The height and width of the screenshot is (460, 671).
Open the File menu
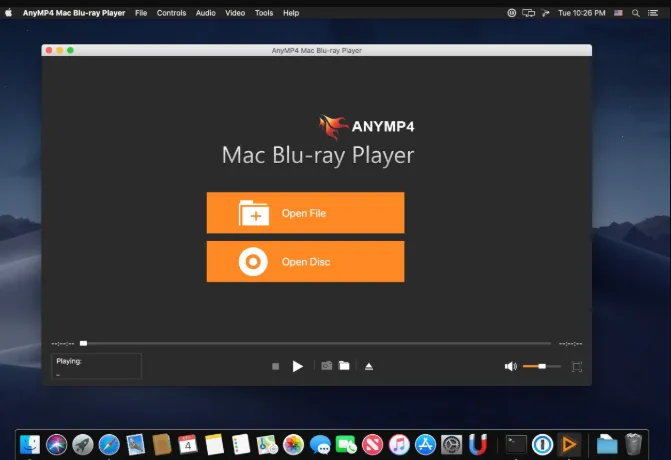[141, 13]
